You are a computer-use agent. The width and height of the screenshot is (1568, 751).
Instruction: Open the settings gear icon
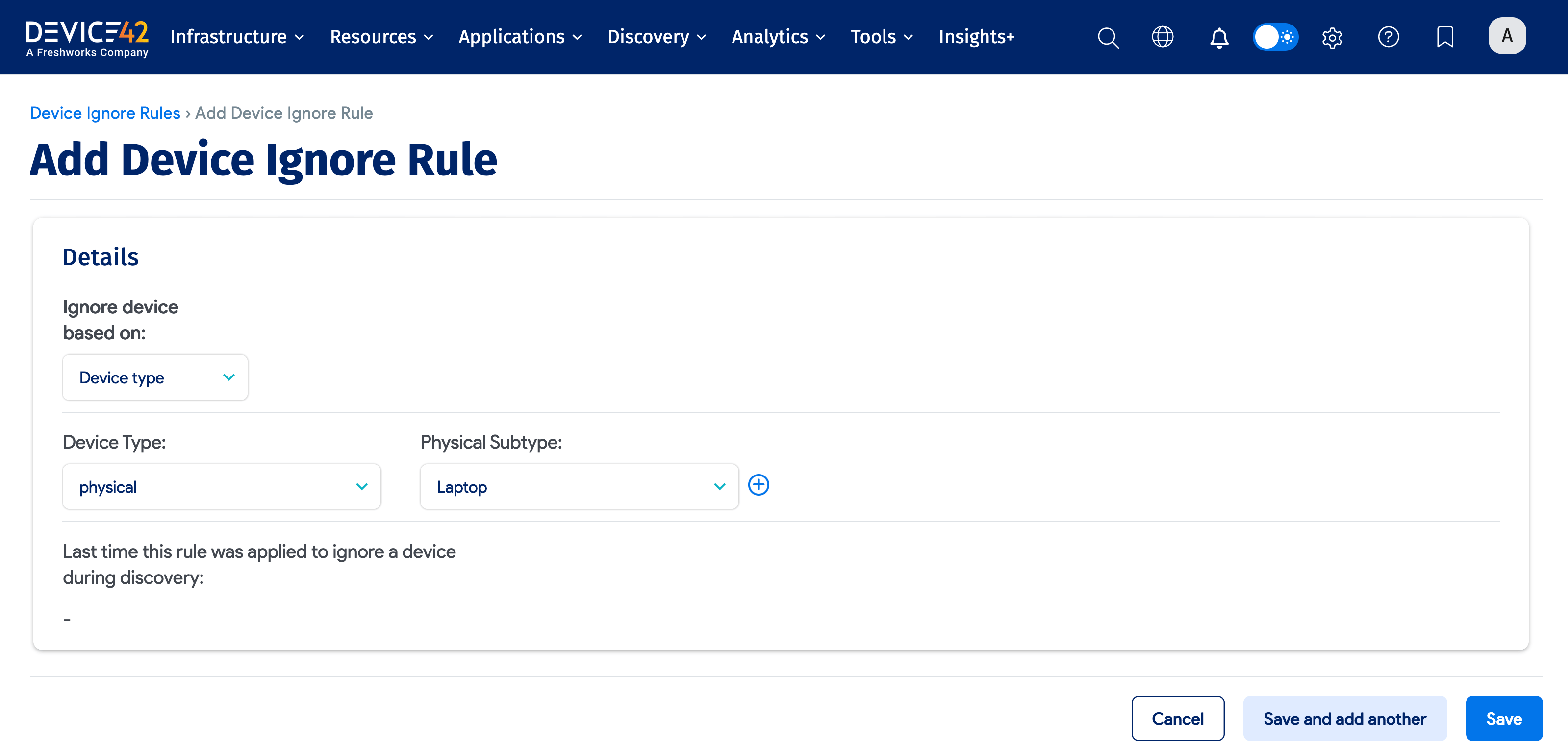(x=1332, y=37)
